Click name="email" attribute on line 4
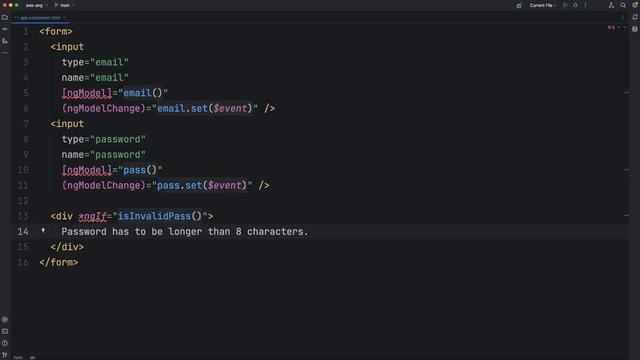 coord(95,78)
